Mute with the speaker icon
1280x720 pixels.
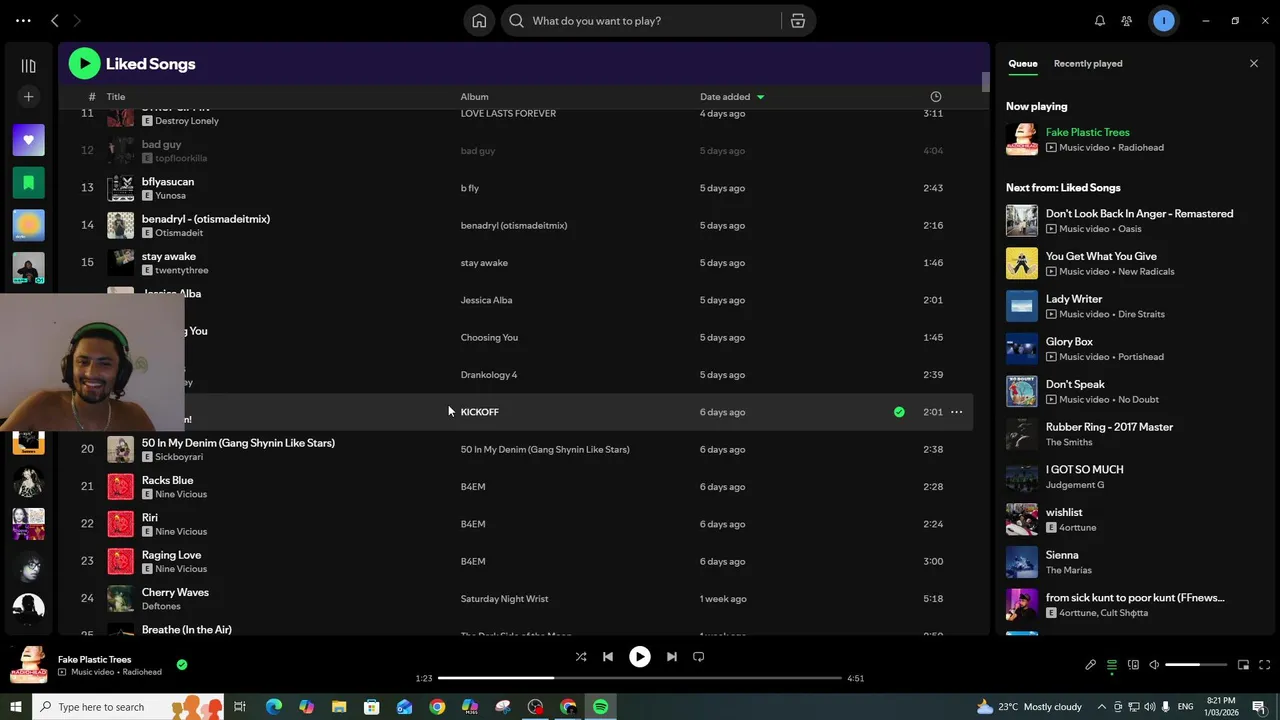[1154, 665]
